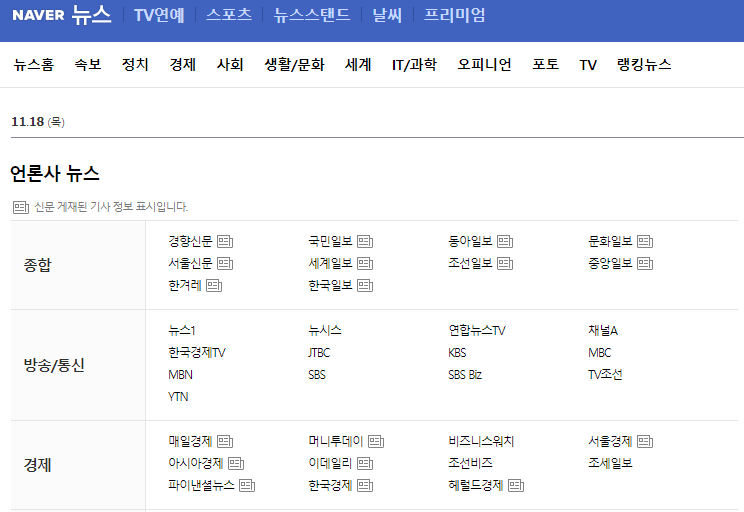Screen dimensions: 744x512
Task: Open JTBC news link
Action: [319, 353]
